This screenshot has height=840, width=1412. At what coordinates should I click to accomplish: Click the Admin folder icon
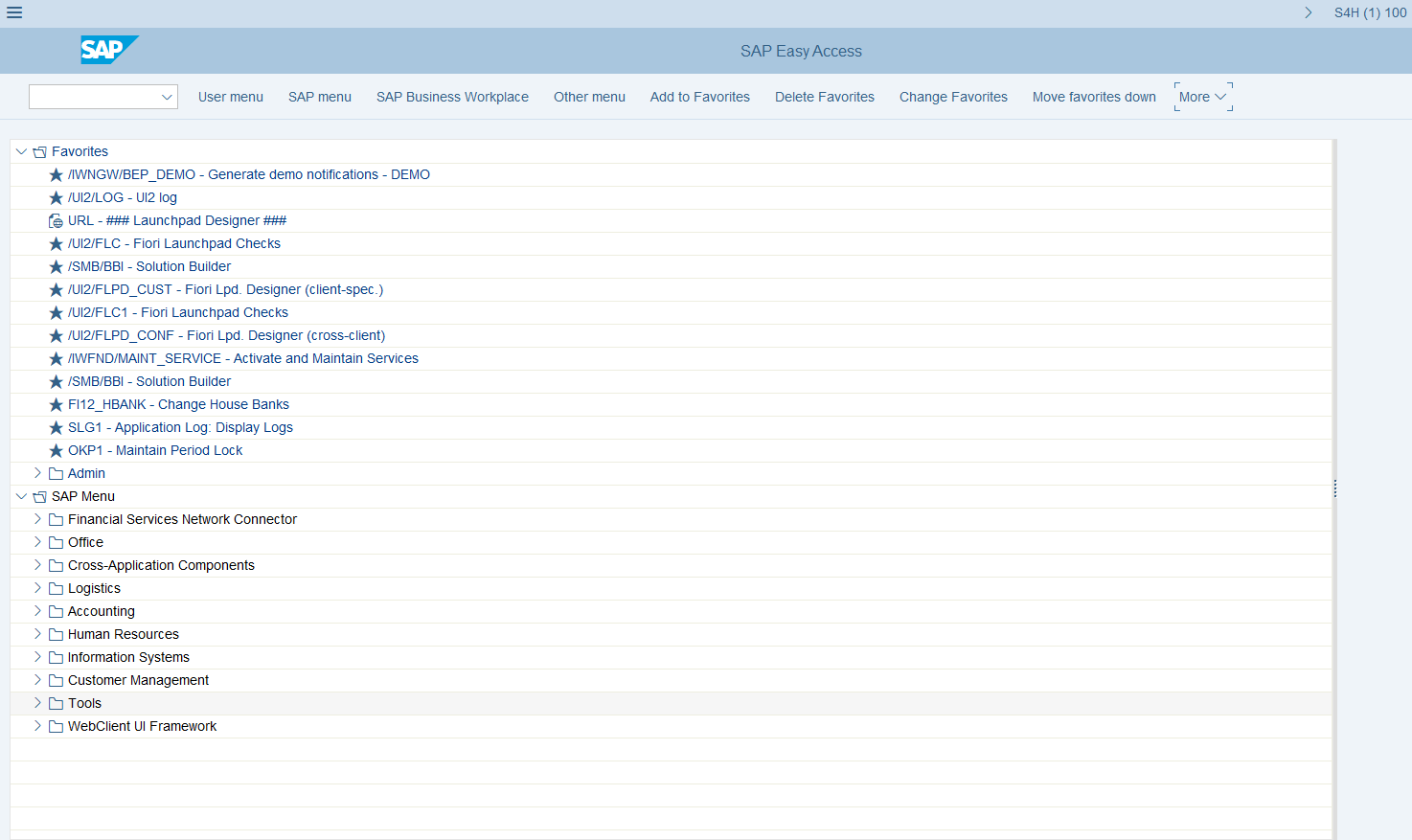point(56,474)
